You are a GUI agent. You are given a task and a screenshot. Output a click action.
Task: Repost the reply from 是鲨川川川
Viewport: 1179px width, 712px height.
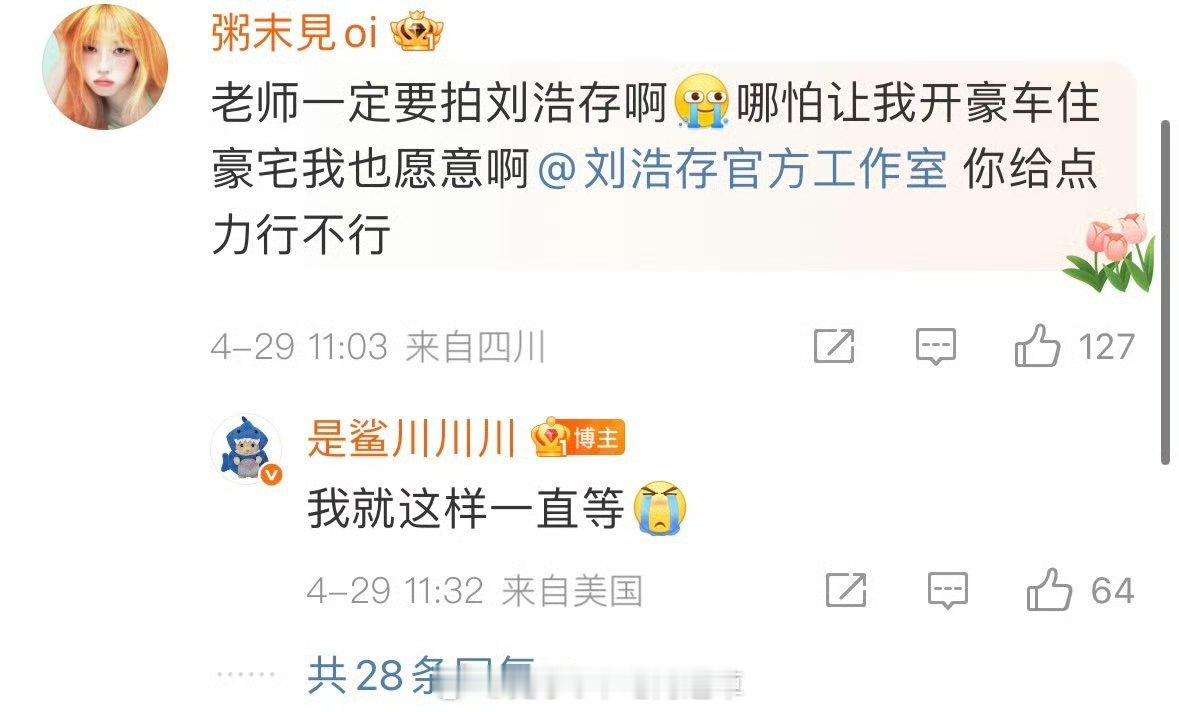[846, 590]
